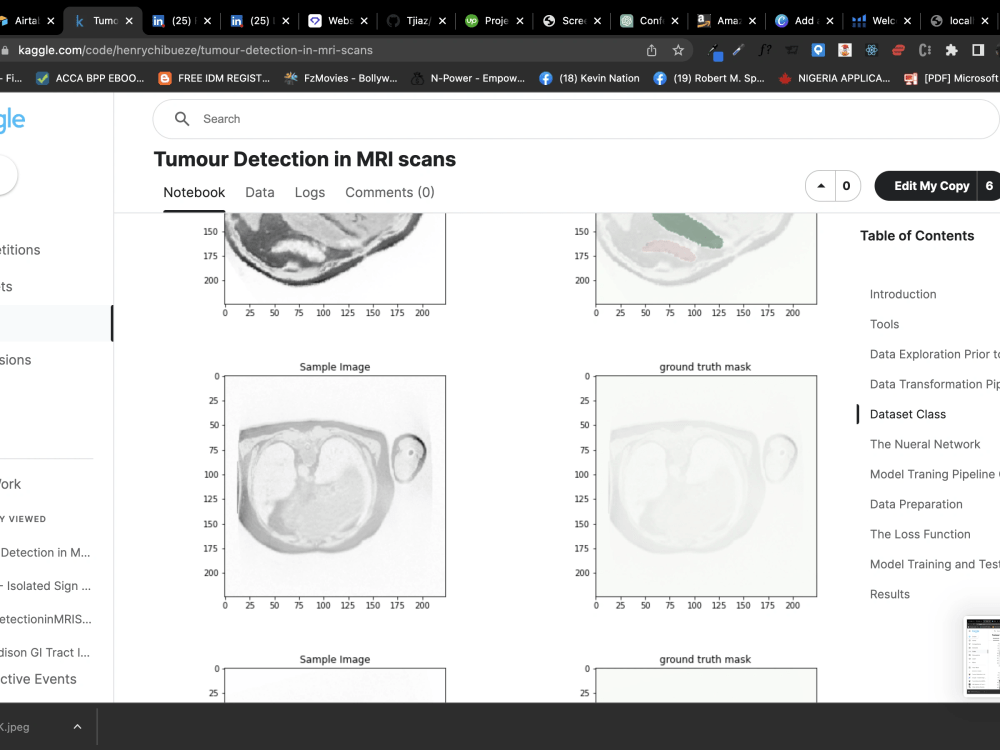This screenshot has width=1000, height=750.
Task: Jump to Data Preparation section
Action: 916,504
